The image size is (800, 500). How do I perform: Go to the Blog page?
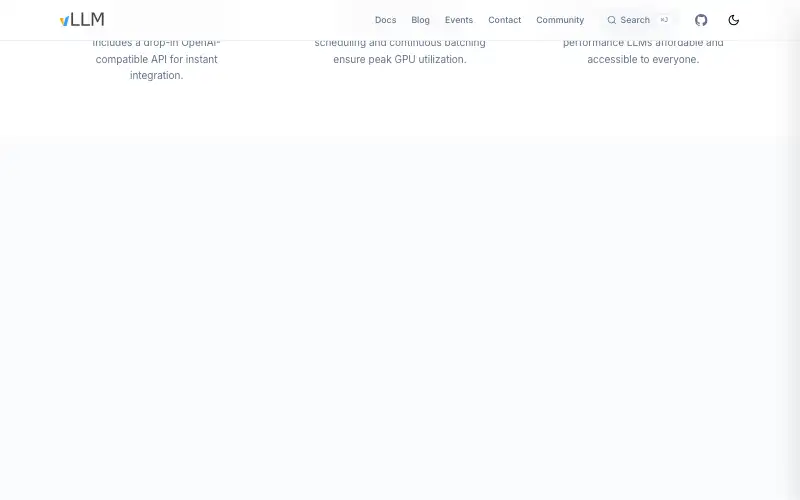(x=420, y=20)
